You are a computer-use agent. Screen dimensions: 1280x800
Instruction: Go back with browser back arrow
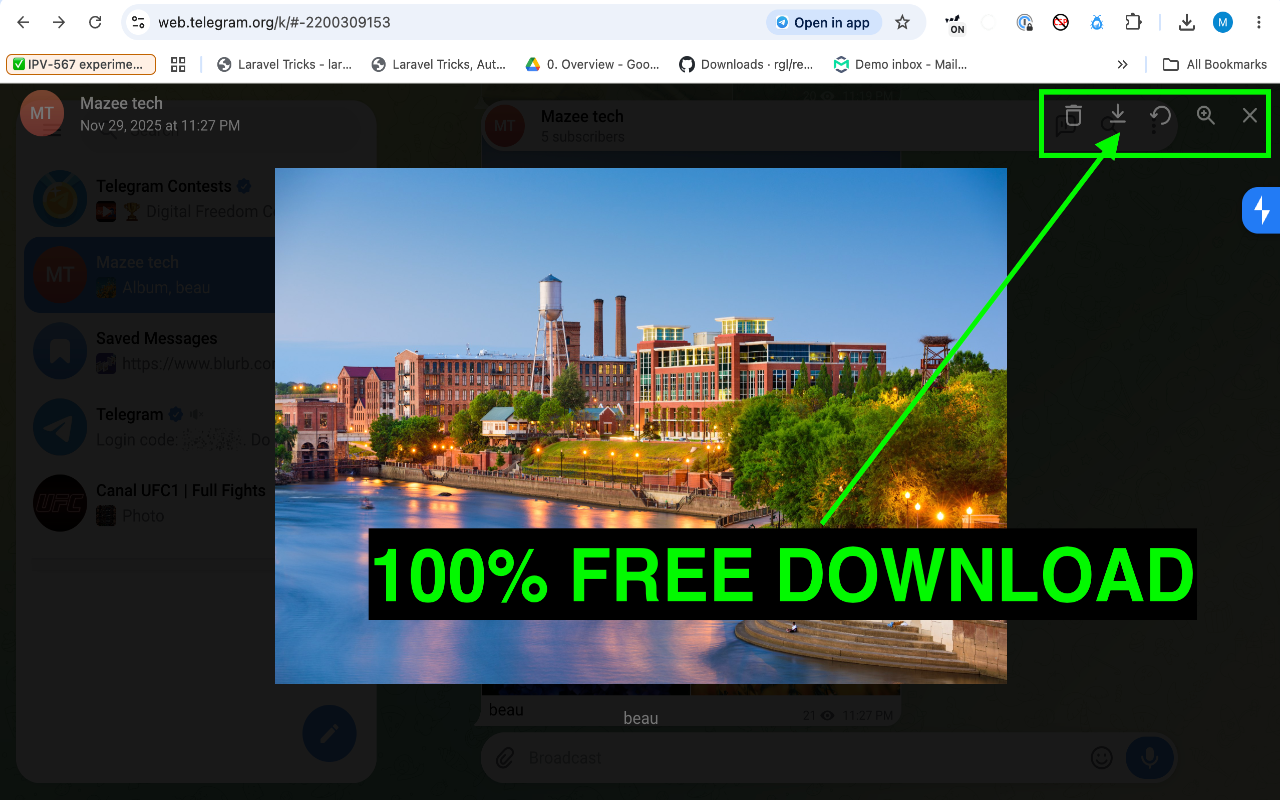[x=23, y=22]
